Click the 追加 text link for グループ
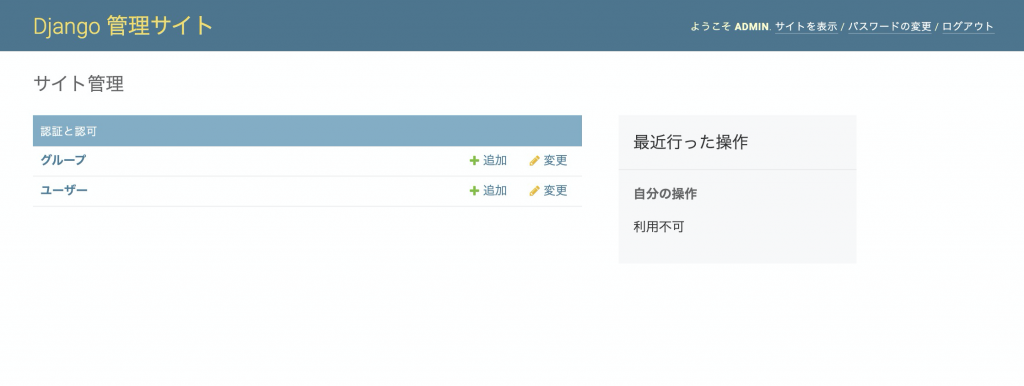 tap(495, 161)
